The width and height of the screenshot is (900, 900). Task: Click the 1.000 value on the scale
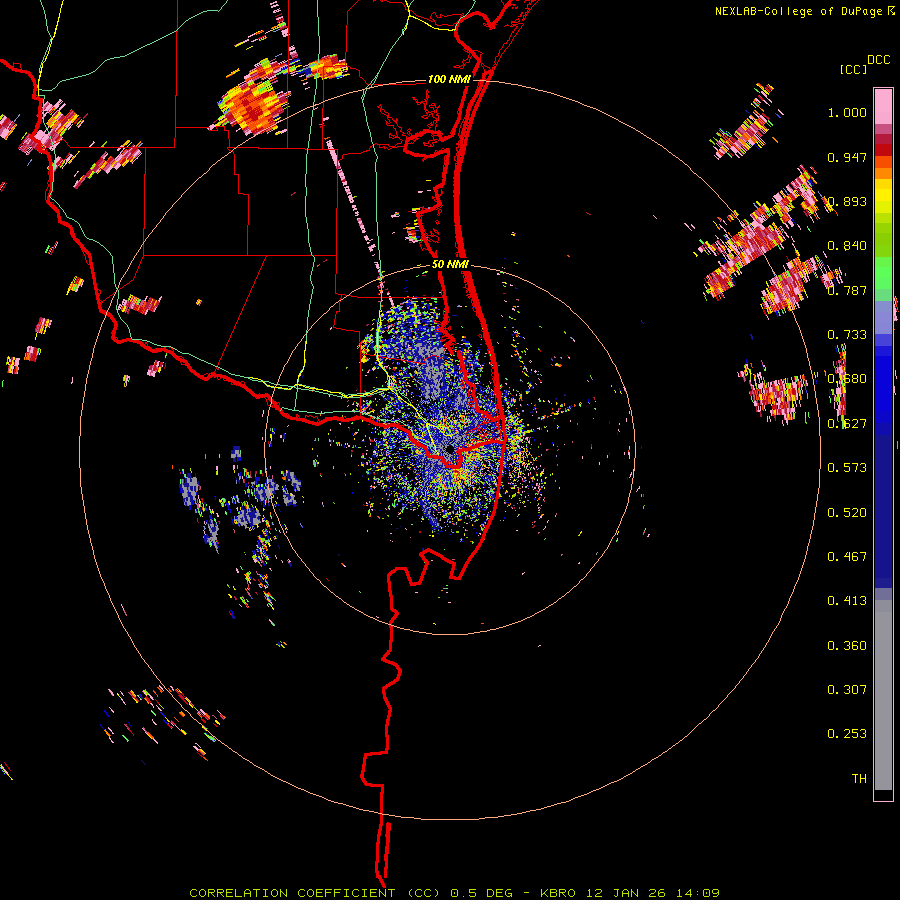click(x=847, y=112)
